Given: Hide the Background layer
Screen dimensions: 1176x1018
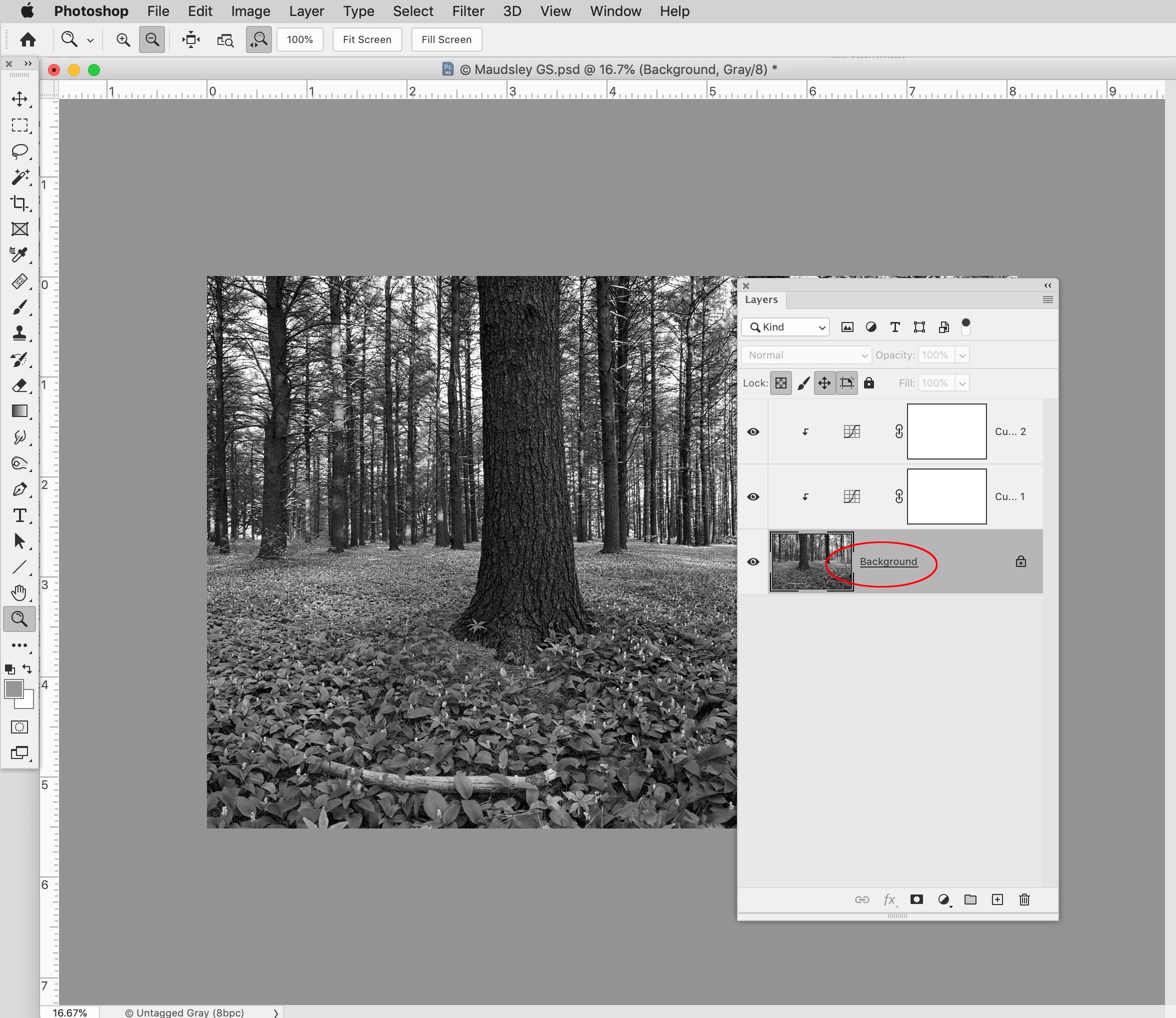Looking at the screenshot, I should coord(753,562).
